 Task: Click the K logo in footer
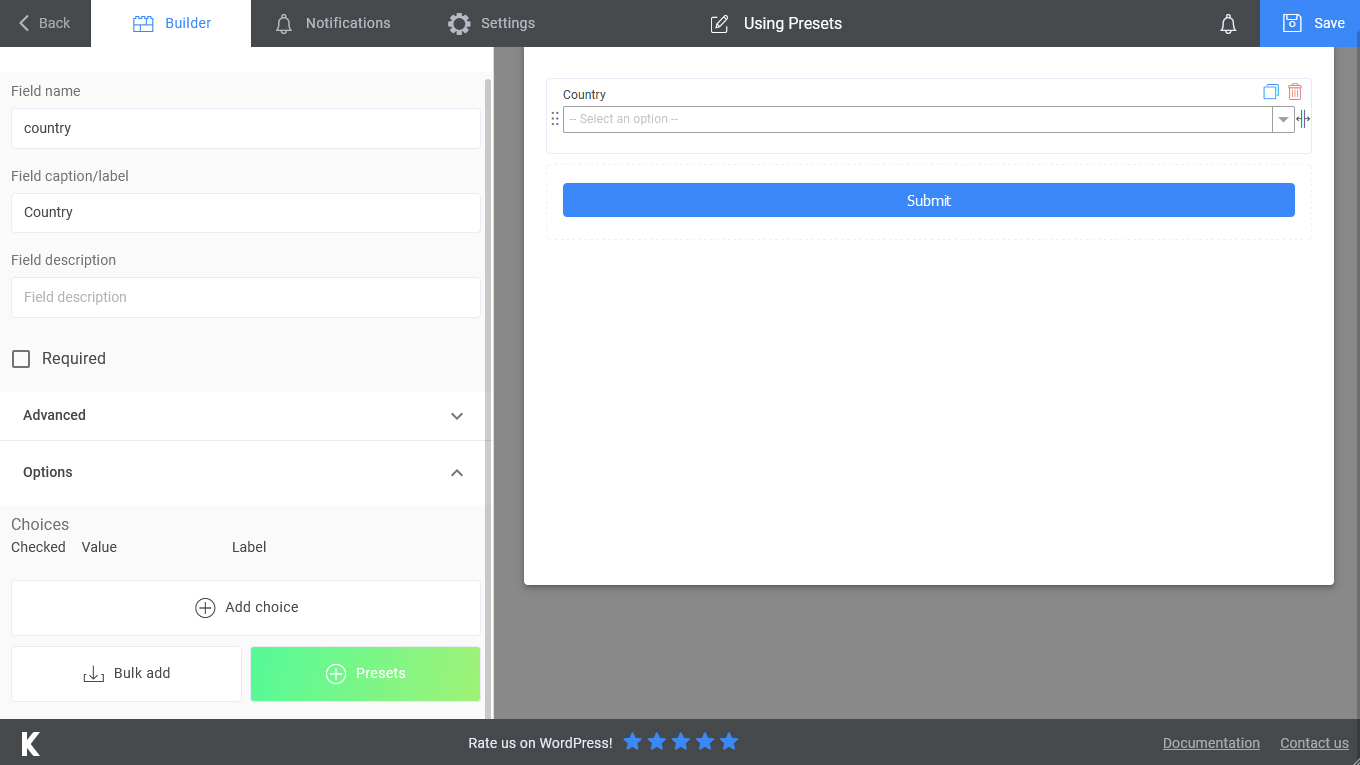coord(31,743)
